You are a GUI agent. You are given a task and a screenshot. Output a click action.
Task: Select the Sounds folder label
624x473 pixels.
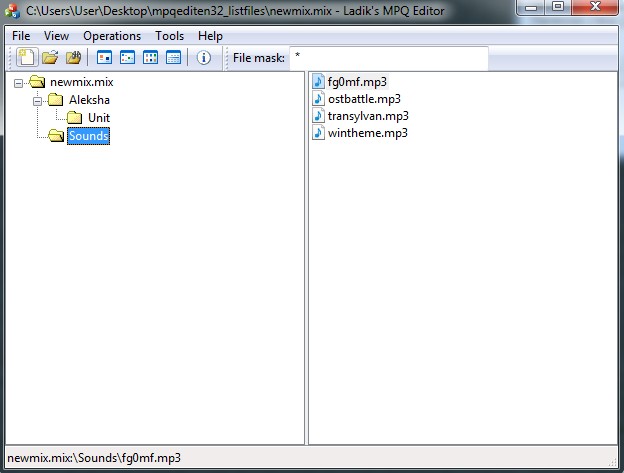pyautogui.click(x=88, y=136)
